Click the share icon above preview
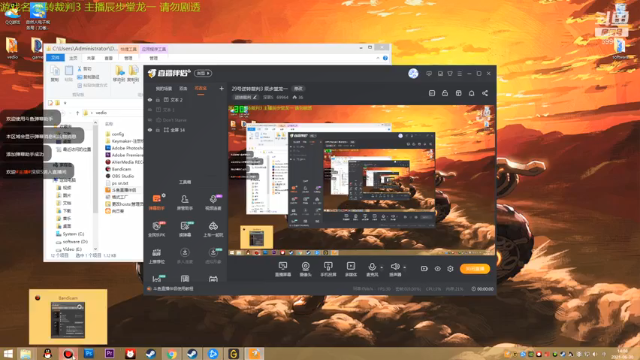The image size is (640, 360). pos(485,93)
